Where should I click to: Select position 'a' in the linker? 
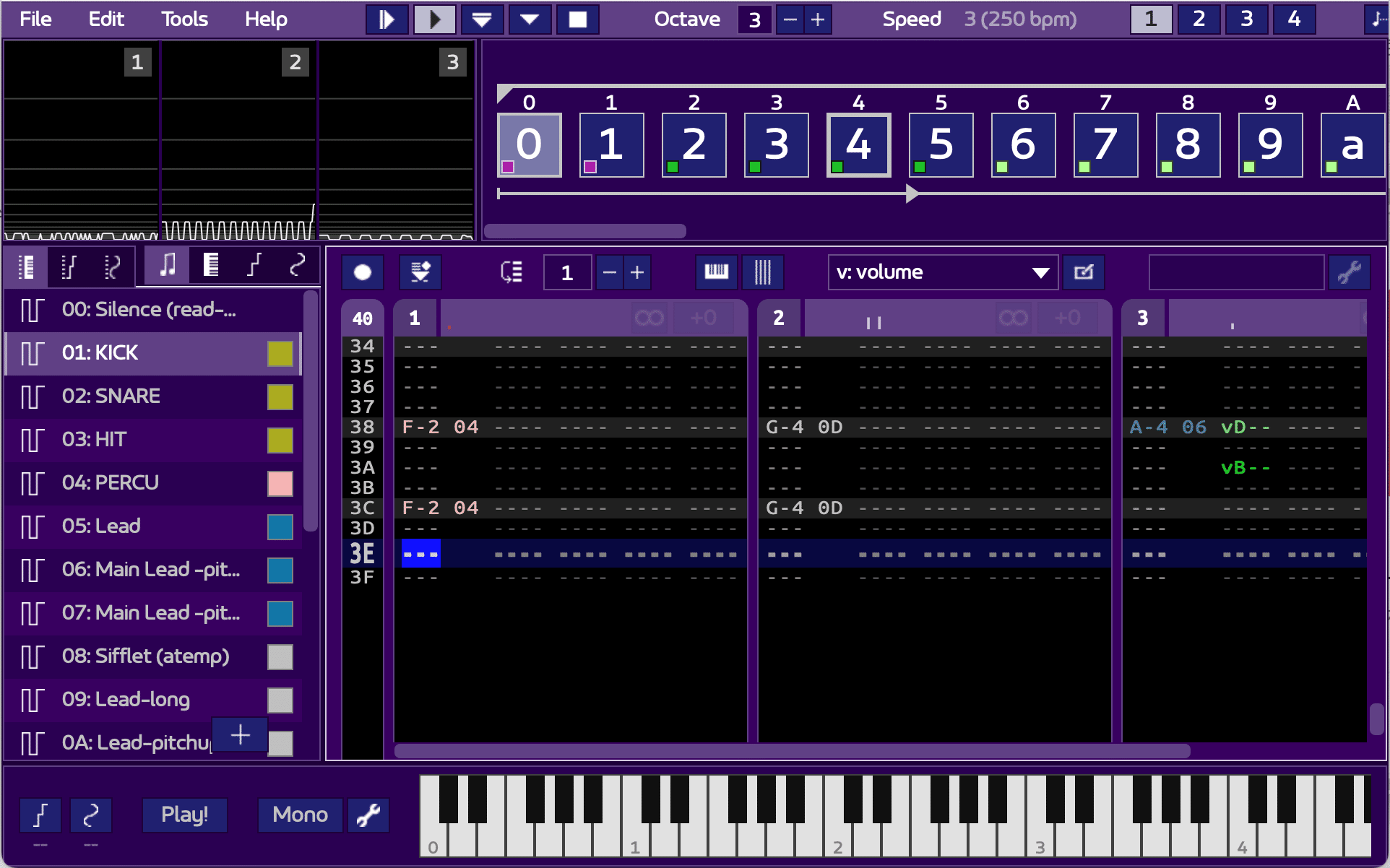[x=1352, y=144]
